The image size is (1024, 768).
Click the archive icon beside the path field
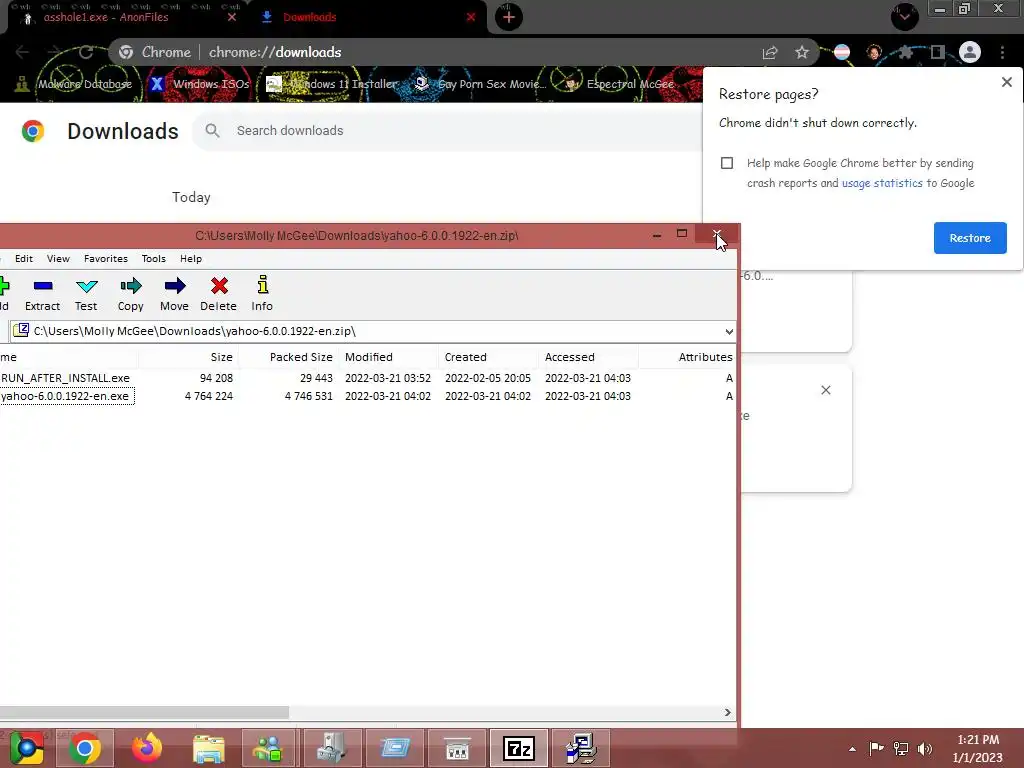click(x=21, y=330)
